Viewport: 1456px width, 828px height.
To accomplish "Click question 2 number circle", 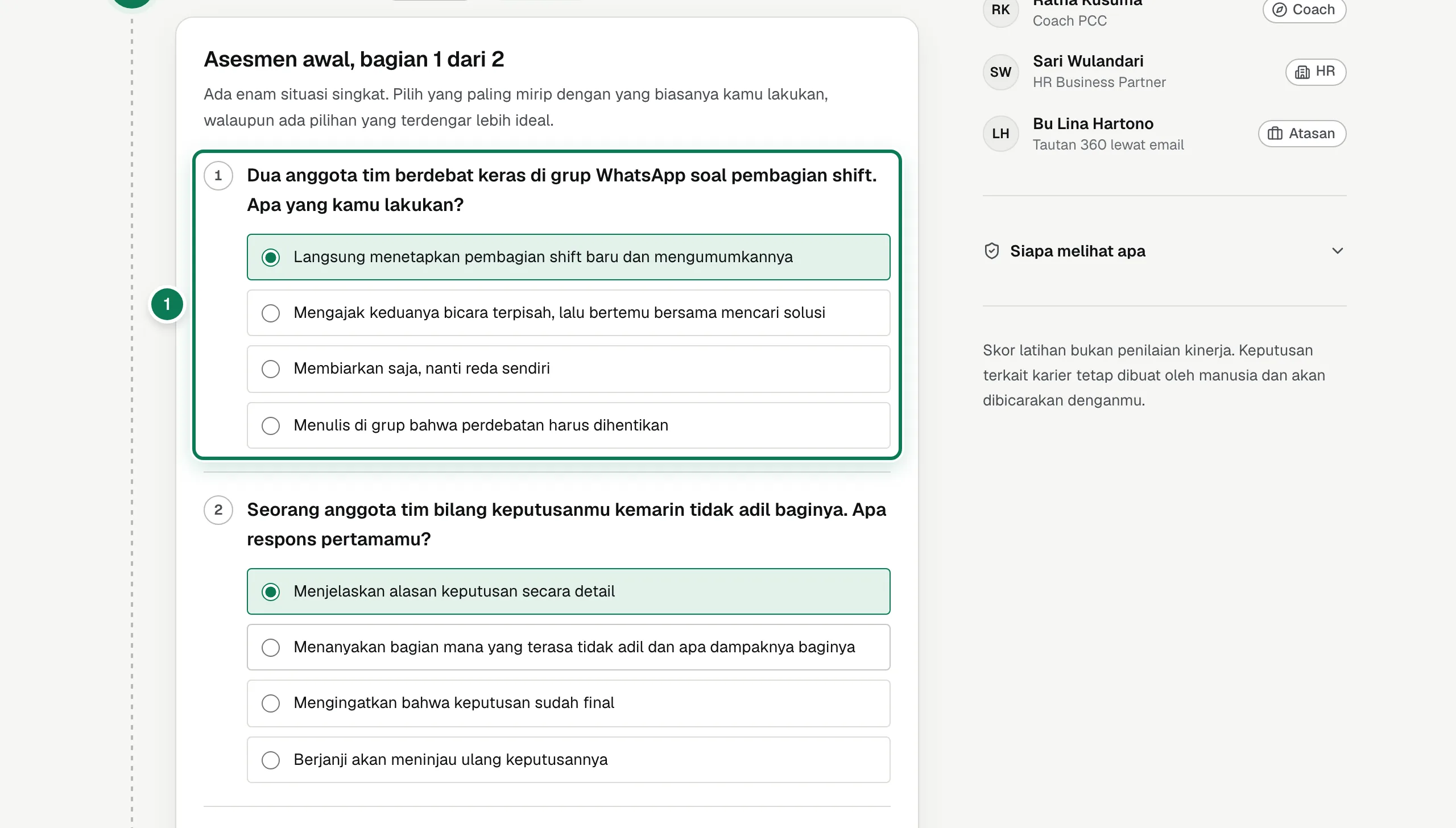I will pyautogui.click(x=218, y=510).
